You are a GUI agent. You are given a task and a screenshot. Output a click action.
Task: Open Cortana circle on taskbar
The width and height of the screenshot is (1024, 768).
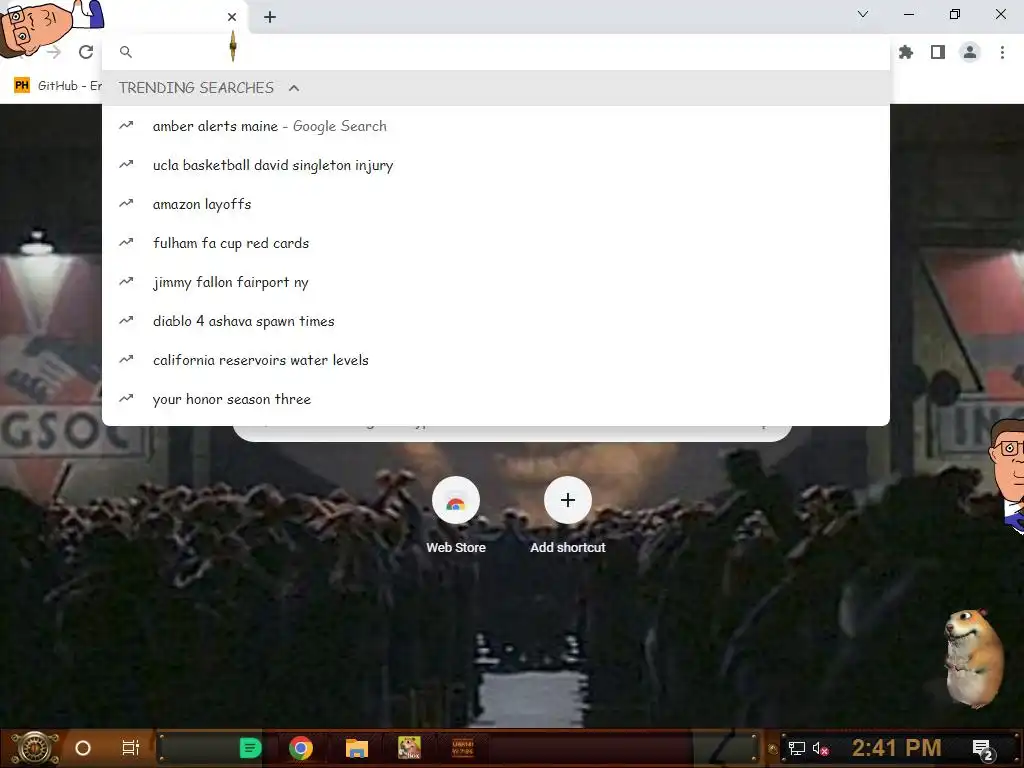pos(83,748)
